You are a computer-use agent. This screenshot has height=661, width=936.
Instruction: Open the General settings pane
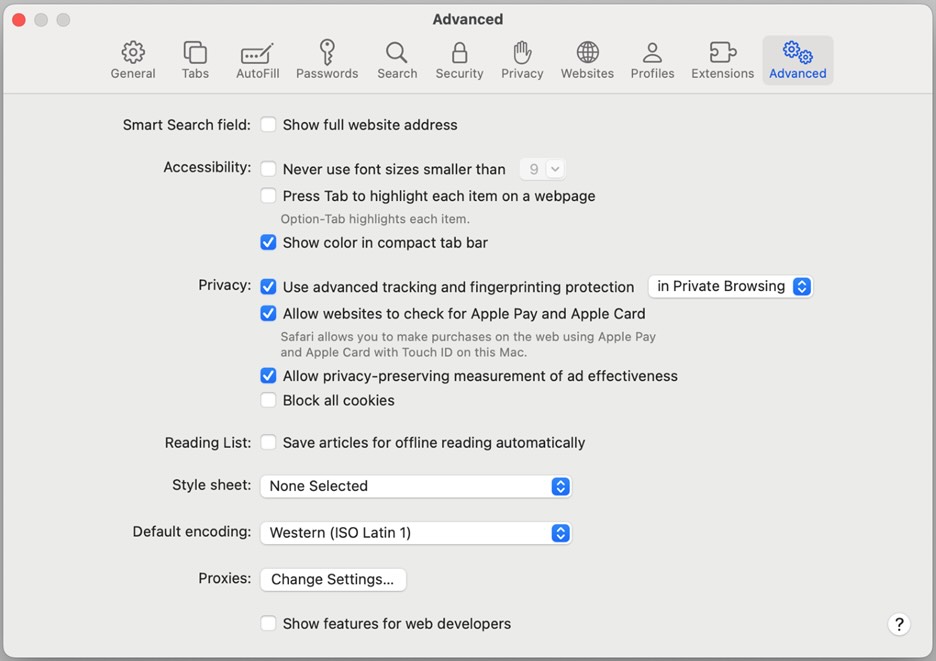click(133, 60)
